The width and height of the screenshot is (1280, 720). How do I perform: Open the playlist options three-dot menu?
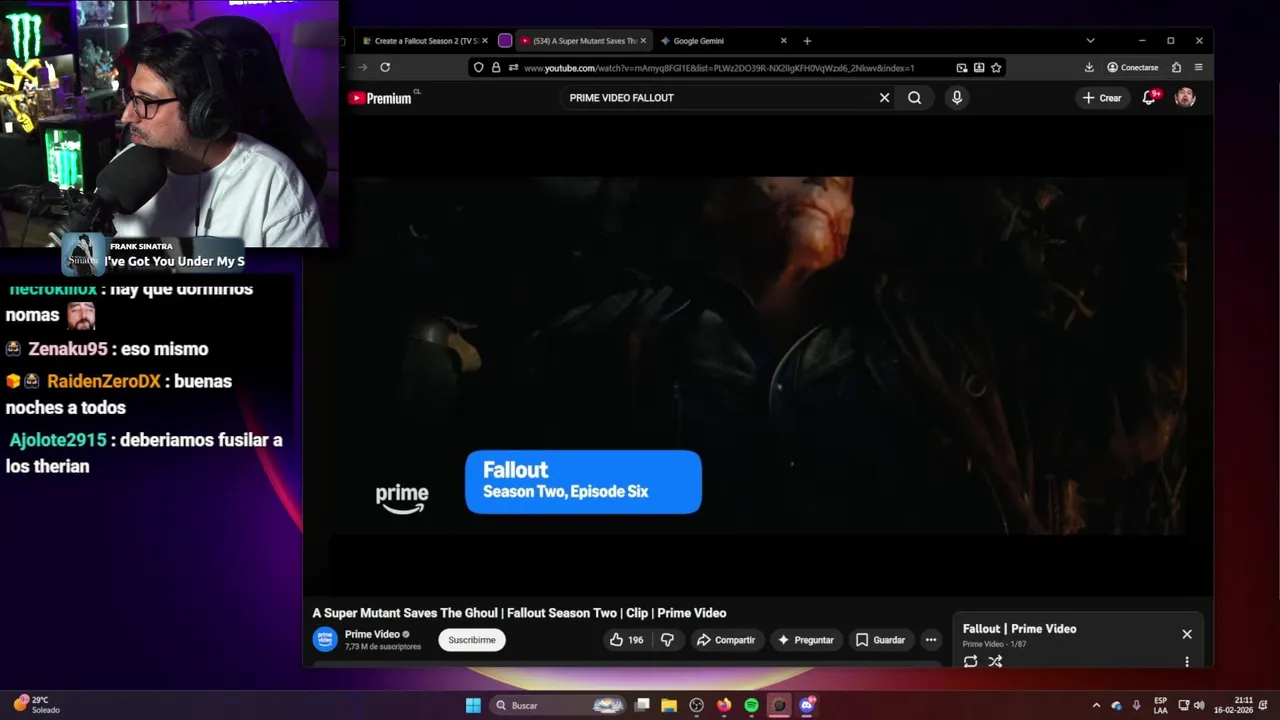click(x=1187, y=661)
